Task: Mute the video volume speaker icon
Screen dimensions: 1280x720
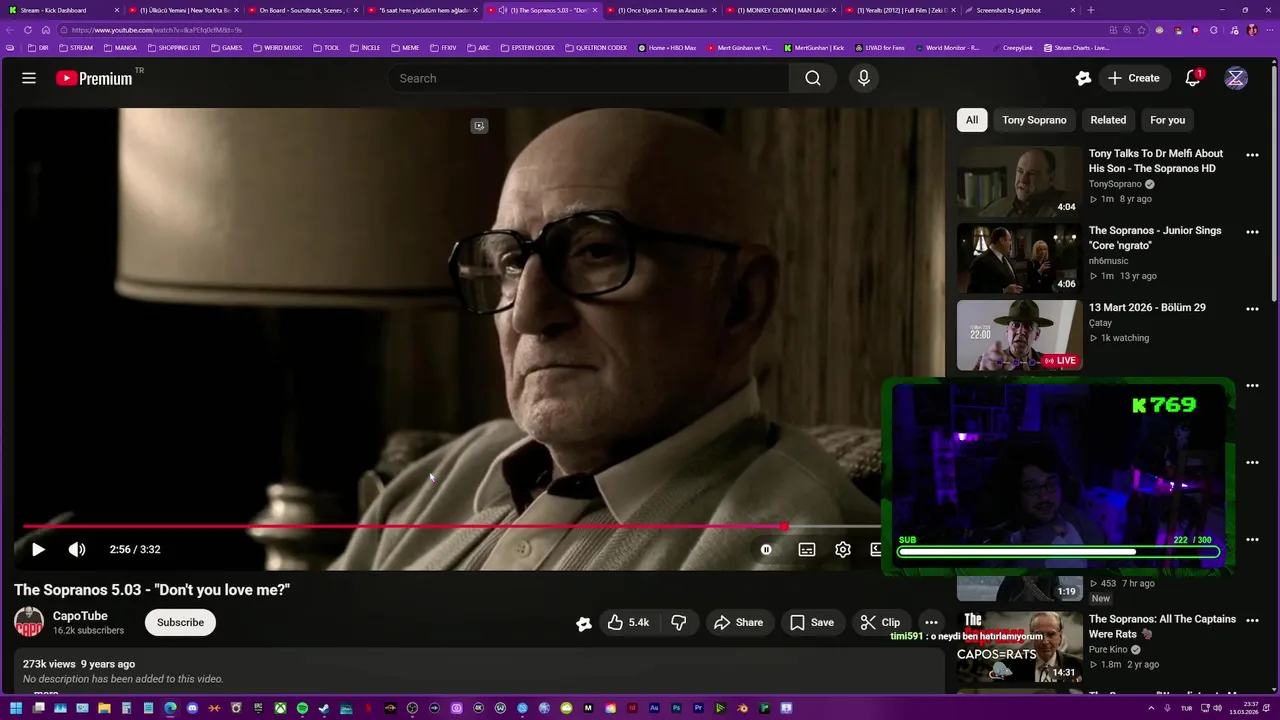Action: (x=77, y=549)
